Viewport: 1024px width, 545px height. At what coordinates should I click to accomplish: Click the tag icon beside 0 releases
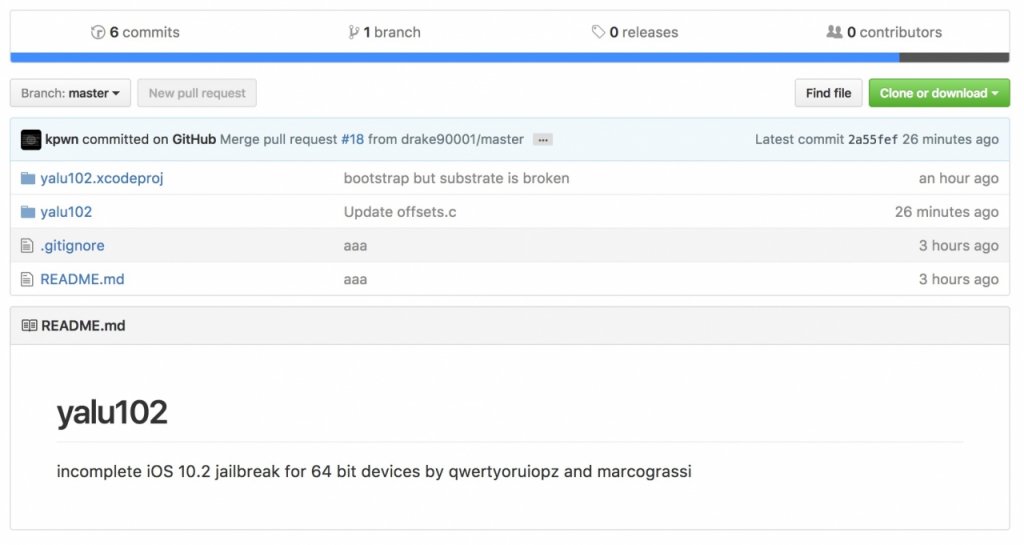click(x=598, y=32)
